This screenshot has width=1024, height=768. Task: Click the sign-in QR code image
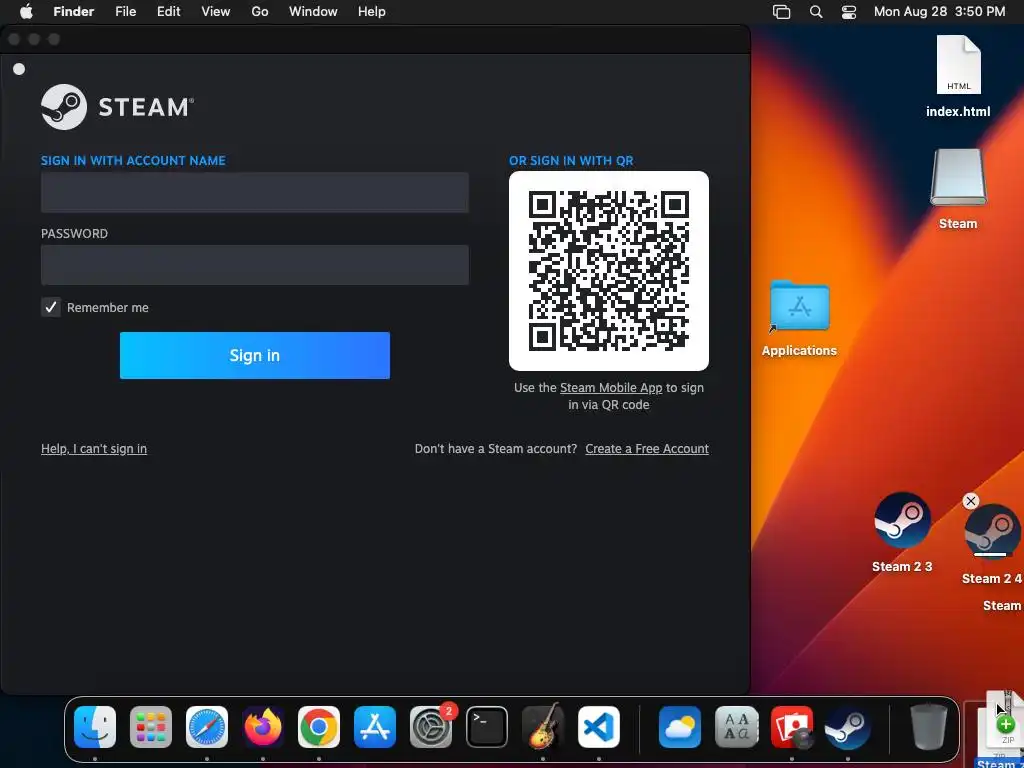click(609, 271)
